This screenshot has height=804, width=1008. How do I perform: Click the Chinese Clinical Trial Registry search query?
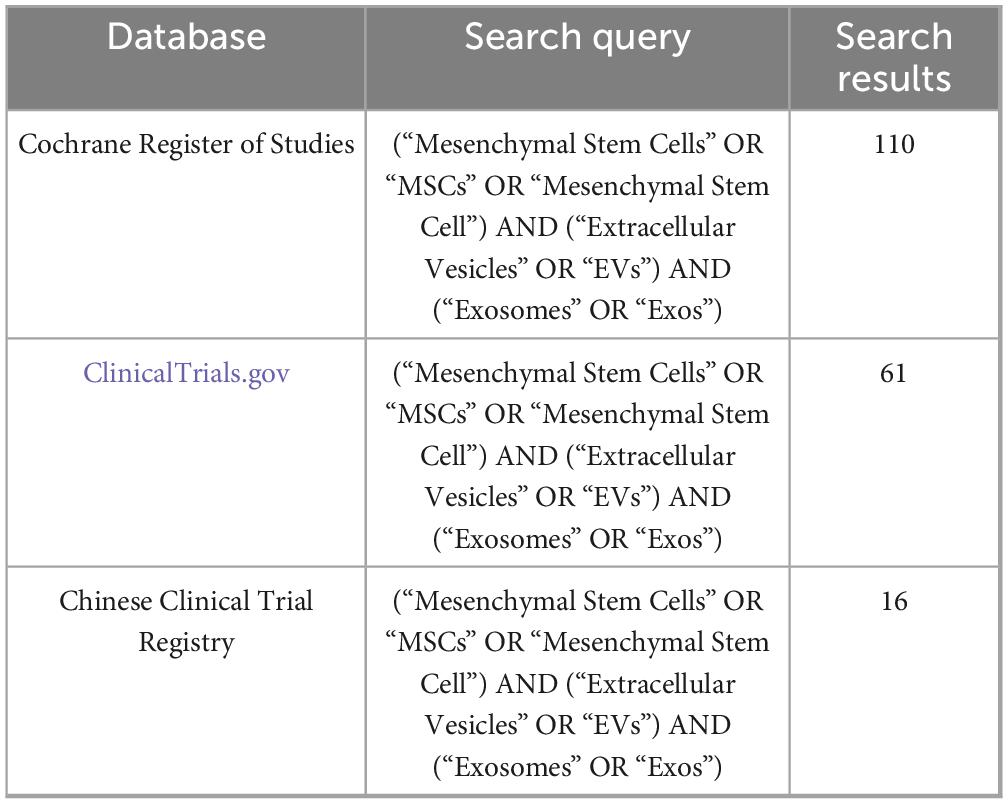577,684
